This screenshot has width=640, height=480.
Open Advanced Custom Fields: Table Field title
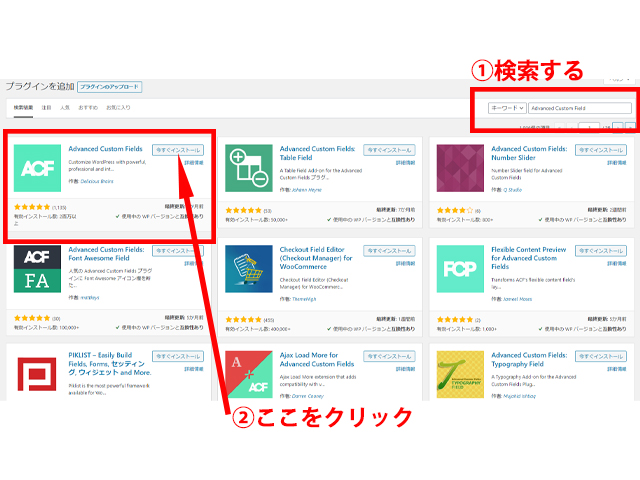[x=317, y=153]
